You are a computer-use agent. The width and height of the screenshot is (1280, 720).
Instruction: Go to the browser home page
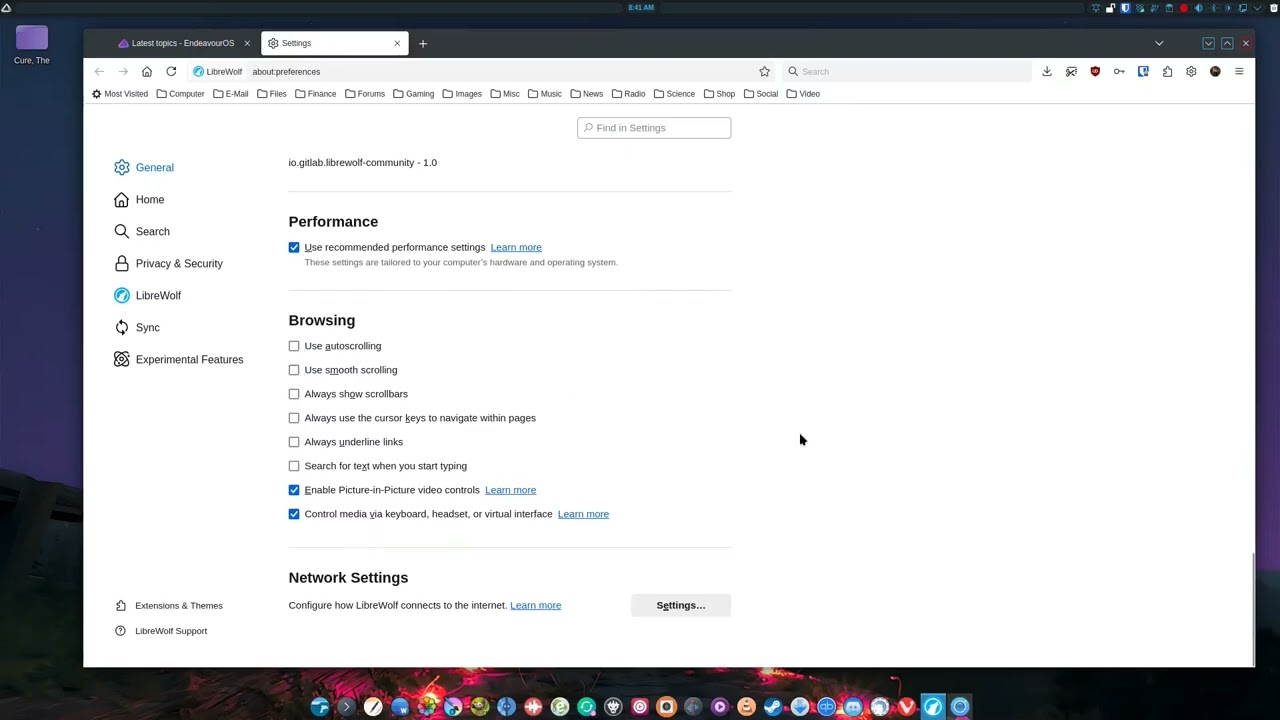[x=147, y=71]
